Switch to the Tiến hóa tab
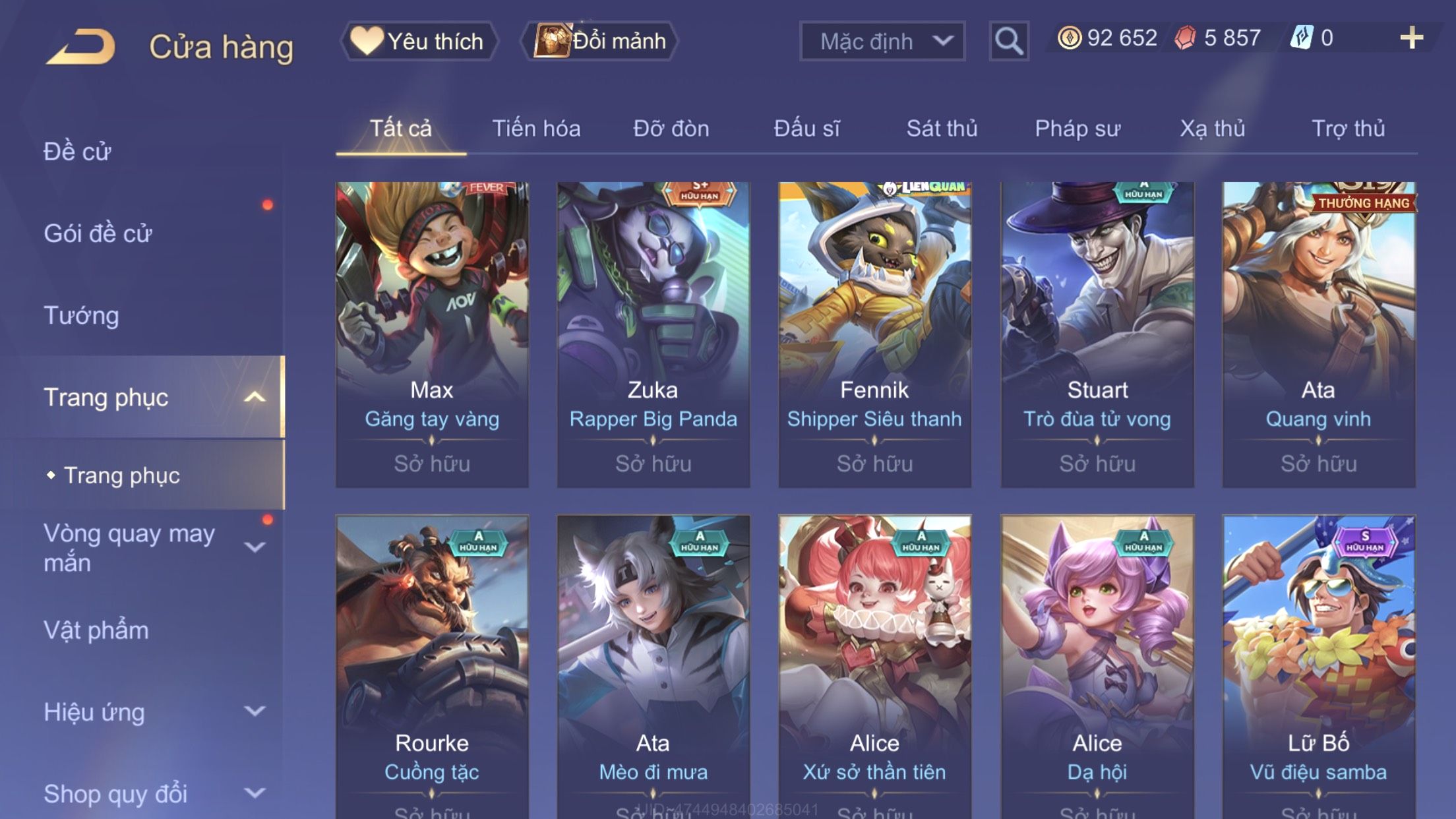Image resolution: width=1456 pixels, height=819 pixels. [x=536, y=129]
